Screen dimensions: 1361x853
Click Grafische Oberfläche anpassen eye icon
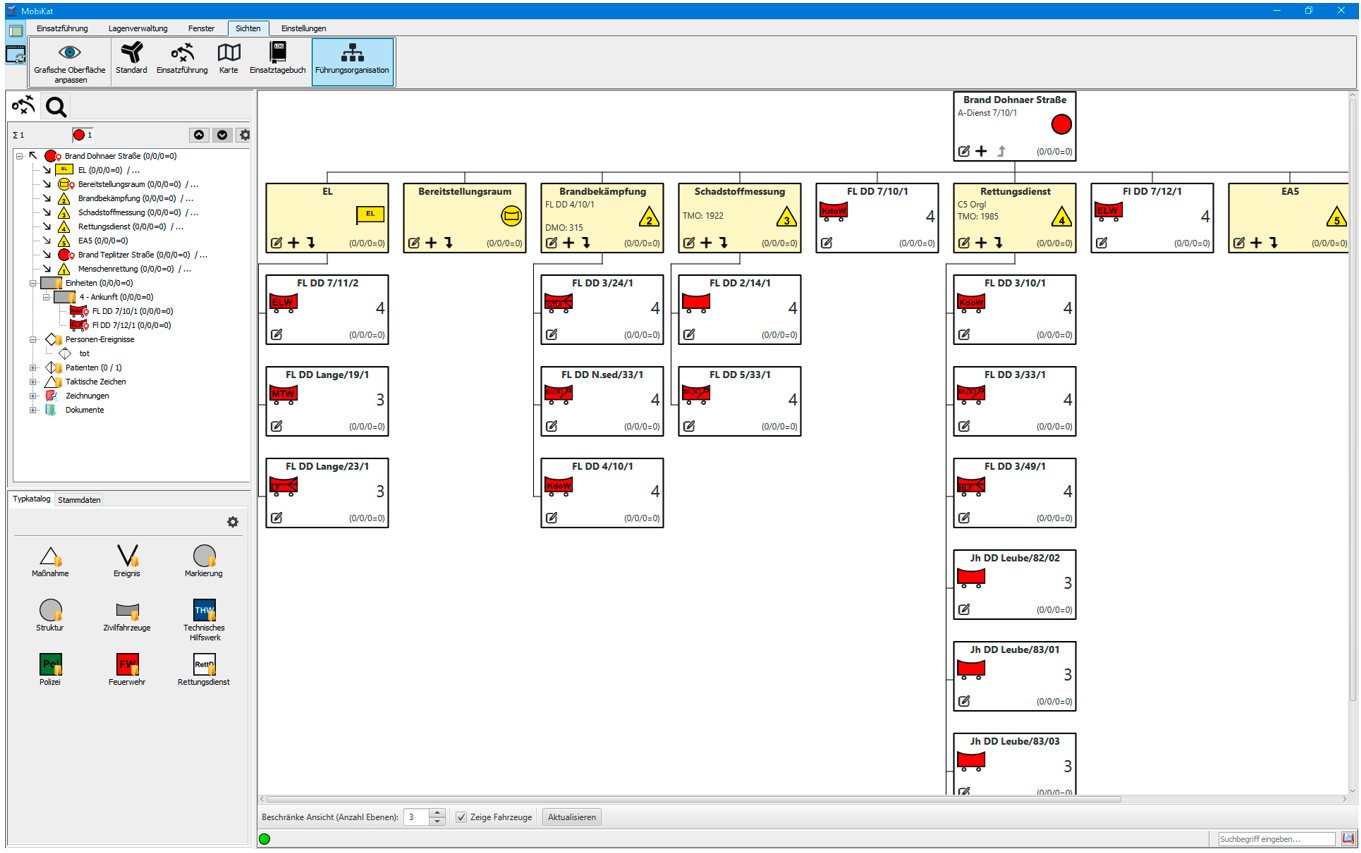point(69,53)
